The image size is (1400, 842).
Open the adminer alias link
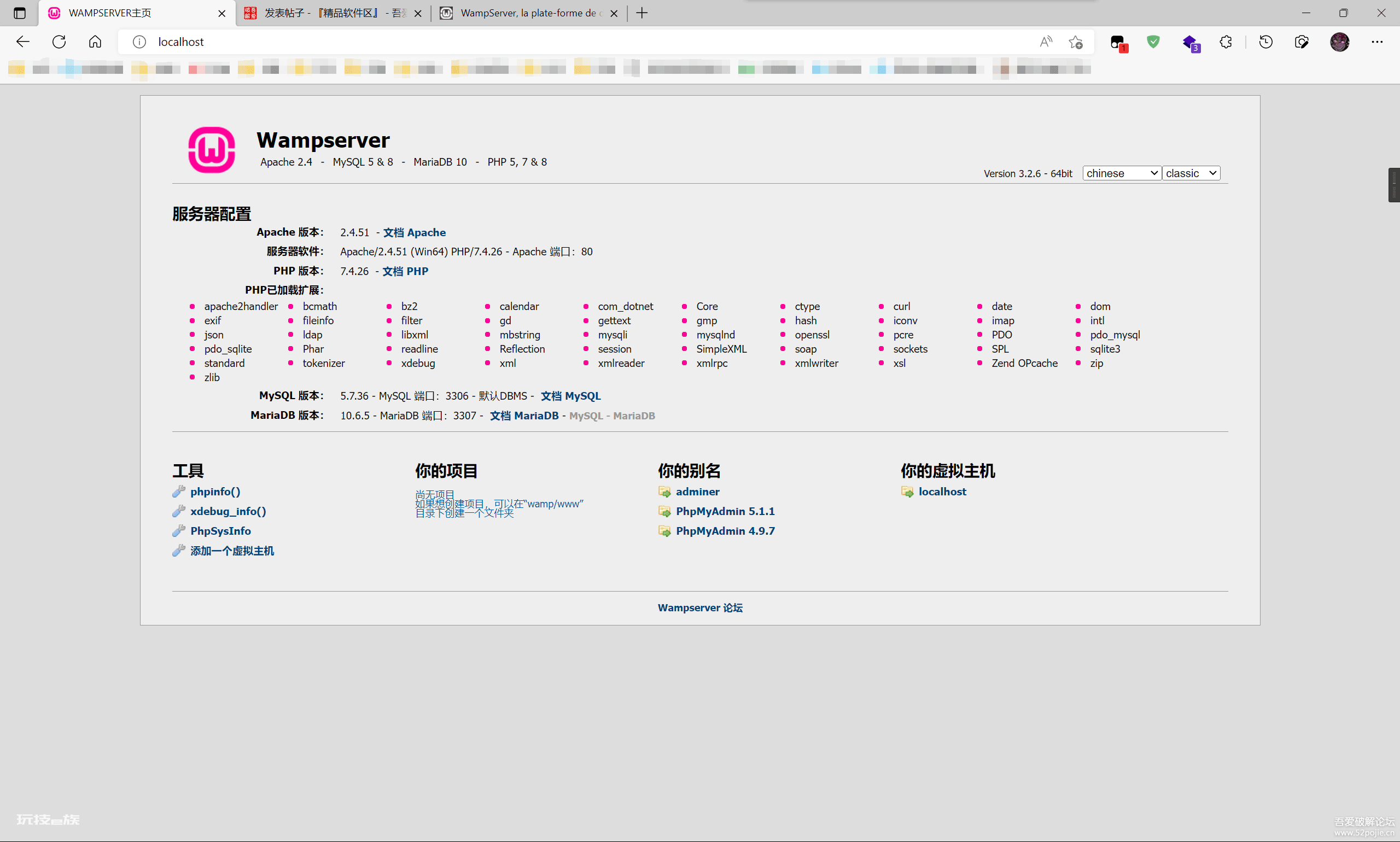(x=697, y=492)
